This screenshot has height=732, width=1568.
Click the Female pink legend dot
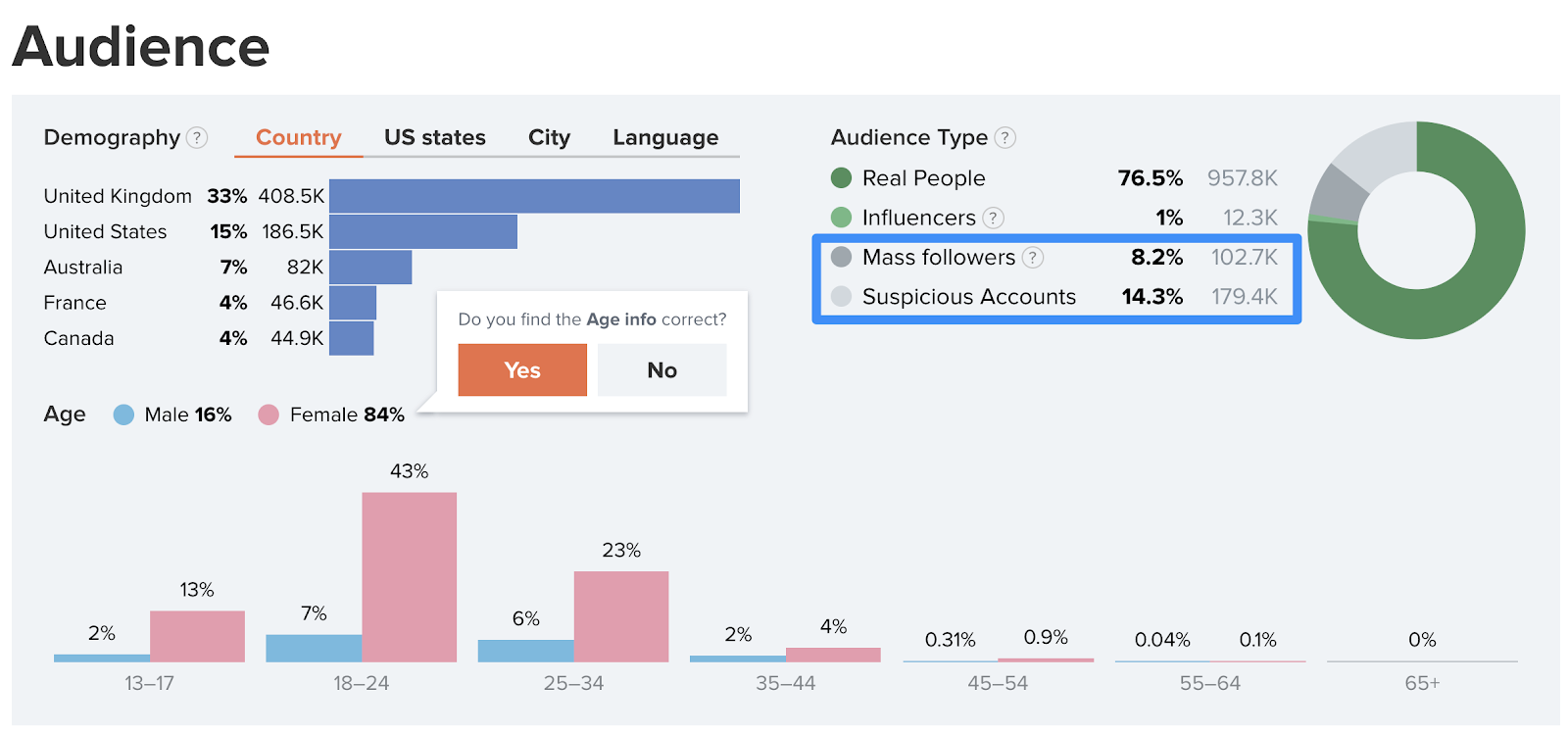[269, 415]
